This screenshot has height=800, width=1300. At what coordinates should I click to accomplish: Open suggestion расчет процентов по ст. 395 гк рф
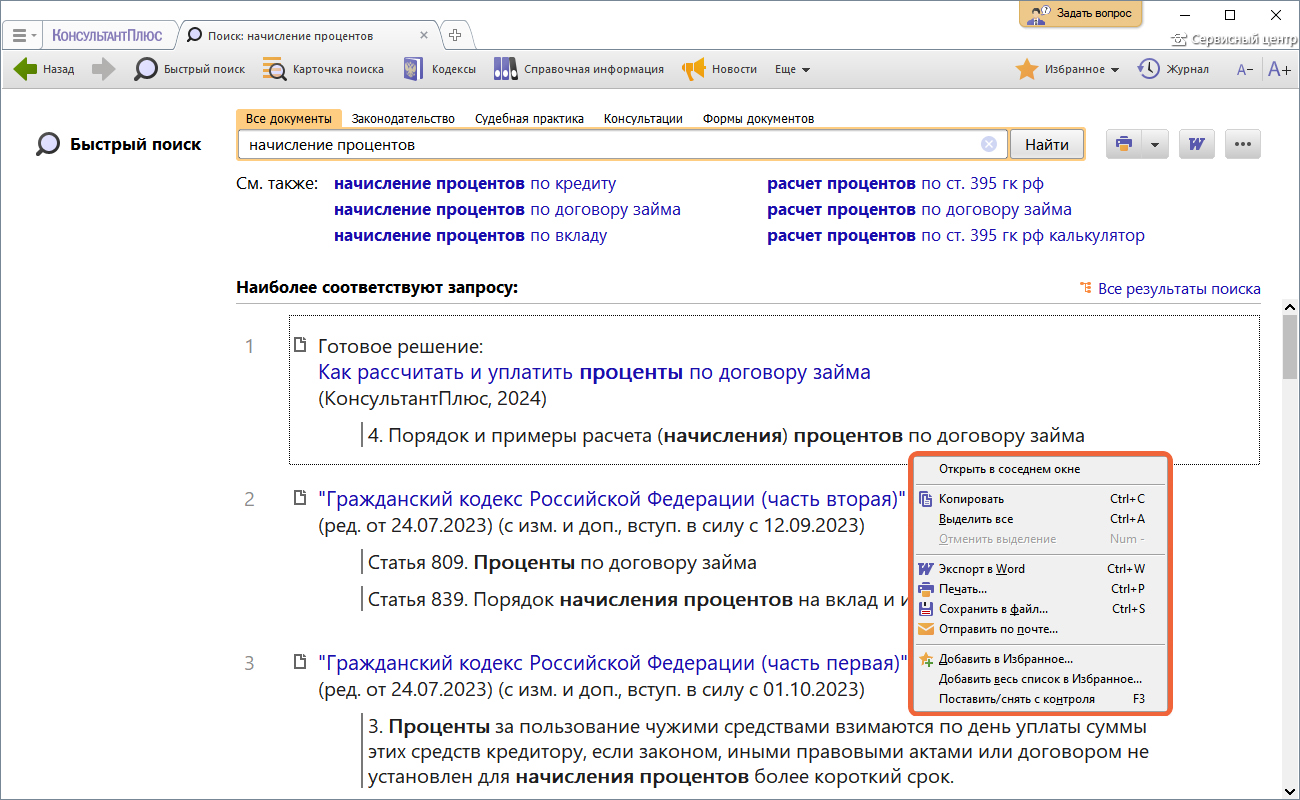tap(906, 184)
